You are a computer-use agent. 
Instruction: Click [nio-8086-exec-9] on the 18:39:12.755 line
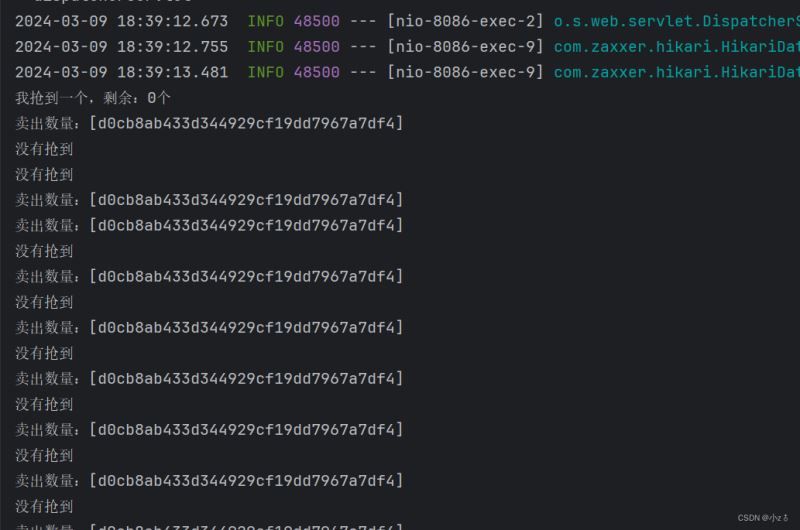point(466,47)
